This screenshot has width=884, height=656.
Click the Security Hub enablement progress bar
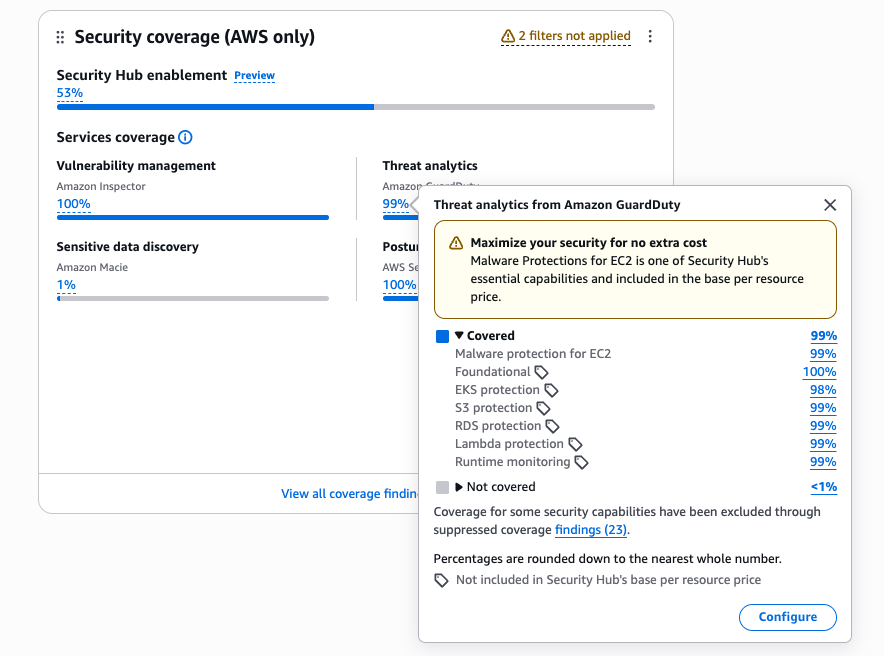(356, 107)
